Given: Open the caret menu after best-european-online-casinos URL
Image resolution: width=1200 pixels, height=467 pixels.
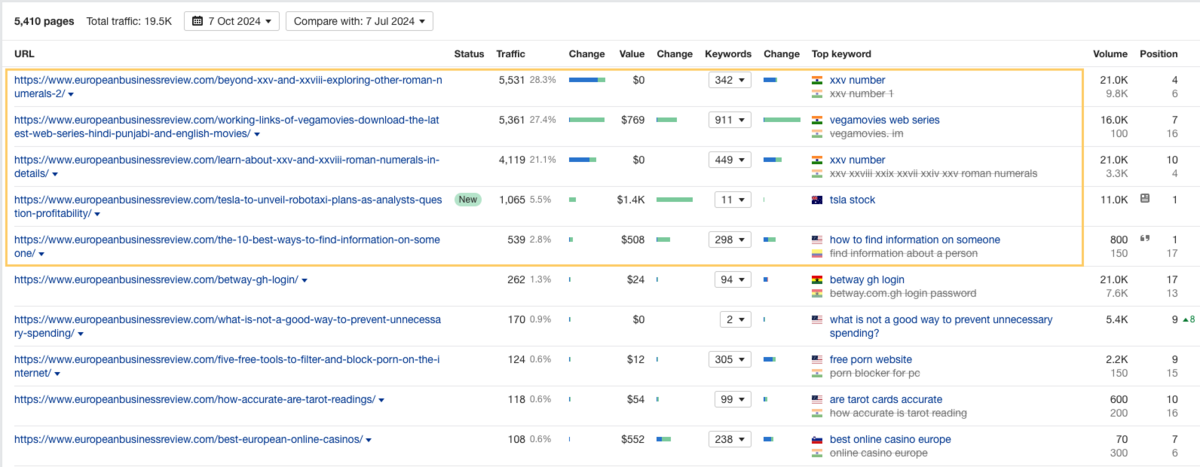Looking at the screenshot, I should click(x=369, y=441).
